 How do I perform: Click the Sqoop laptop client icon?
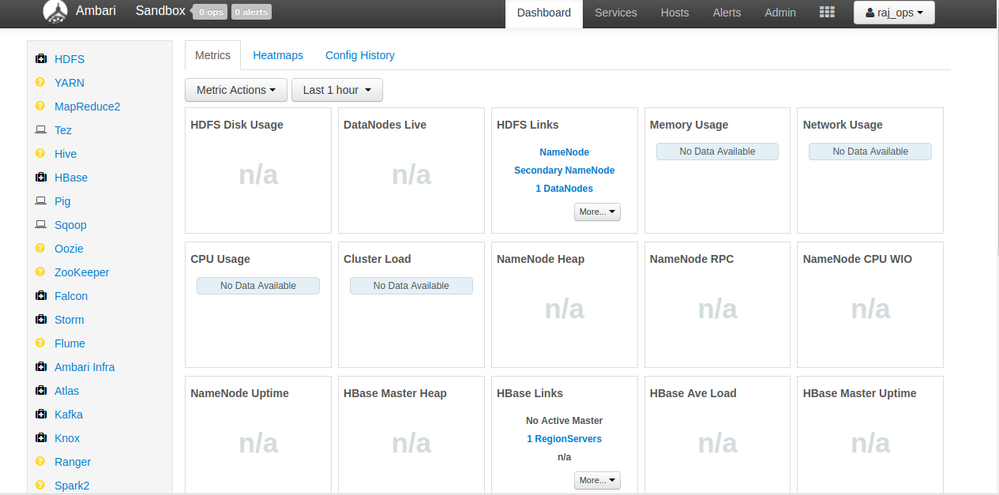coord(41,225)
